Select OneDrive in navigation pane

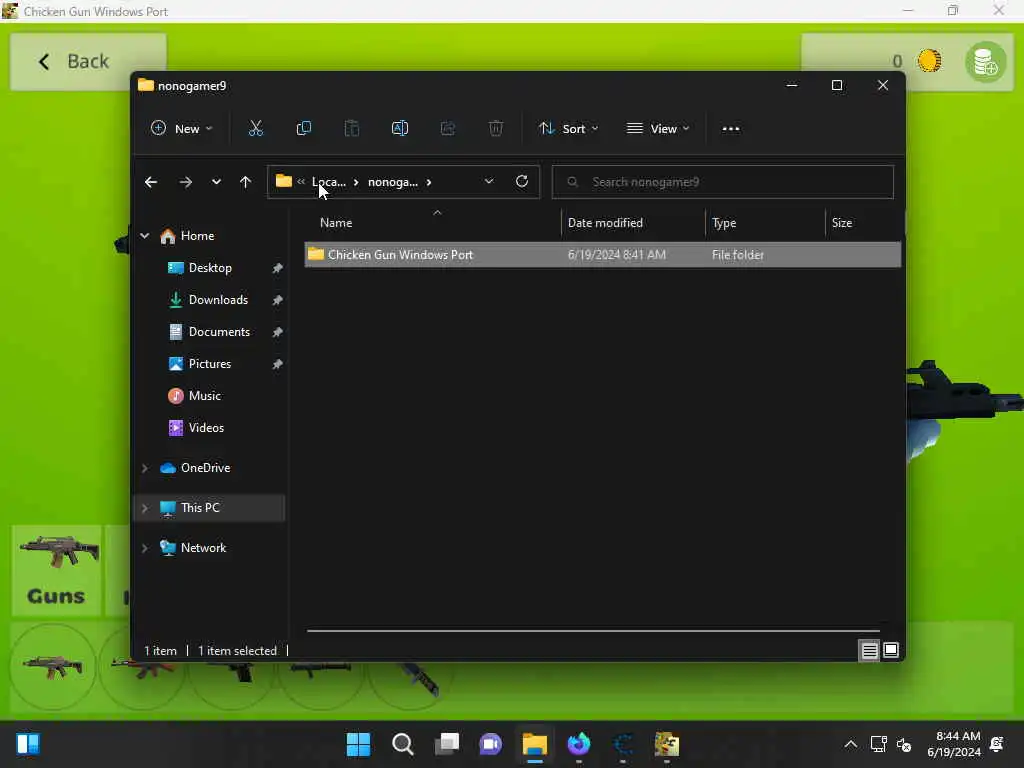click(x=205, y=468)
